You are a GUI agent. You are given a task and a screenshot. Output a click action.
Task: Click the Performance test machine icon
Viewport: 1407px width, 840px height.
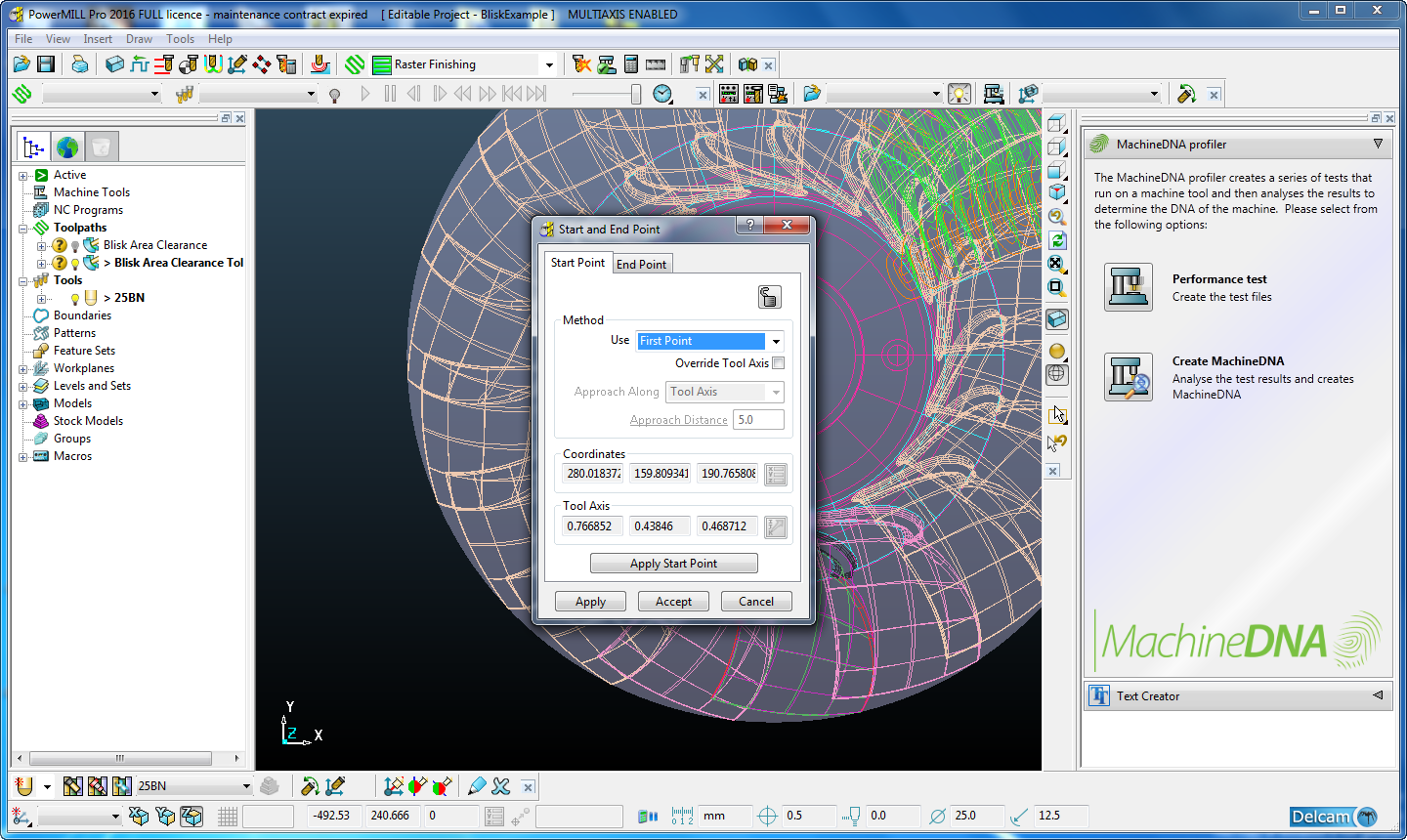pyautogui.click(x=1129, y=287)
